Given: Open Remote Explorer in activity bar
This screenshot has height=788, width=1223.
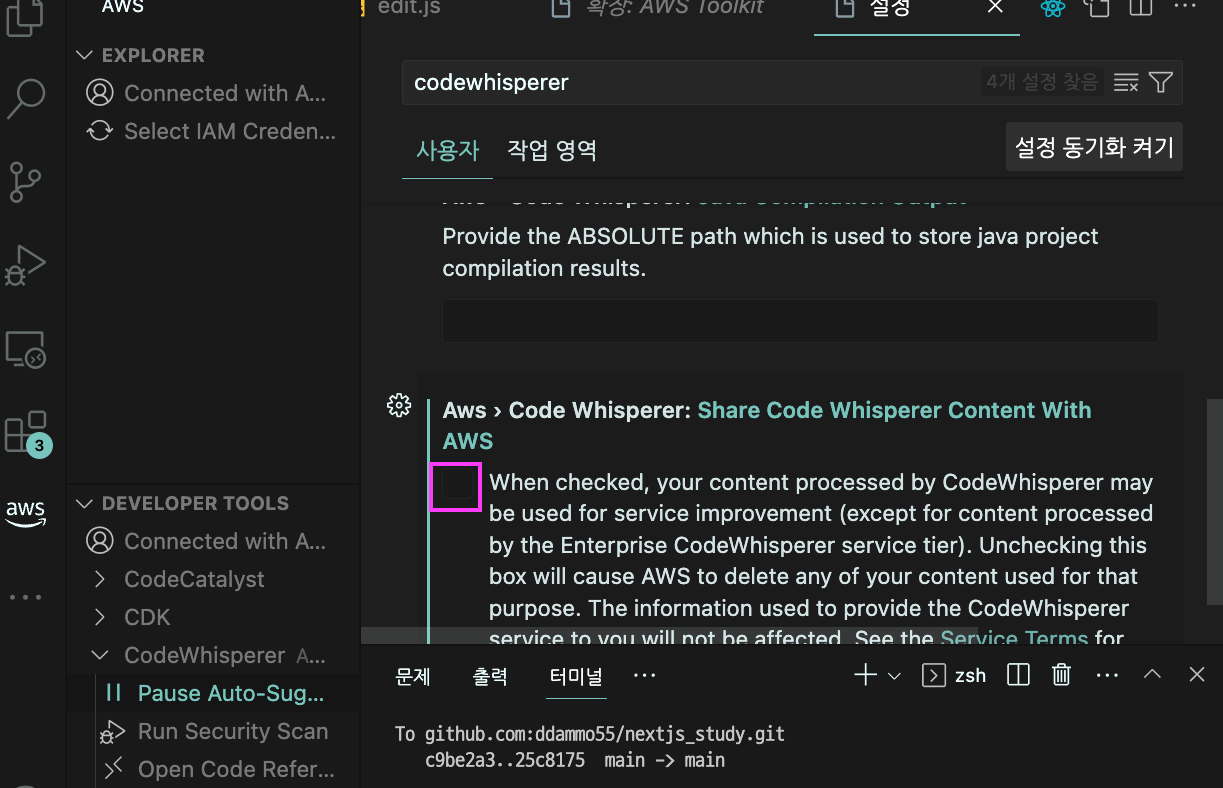Looking at the screenshot, I should [x=25, y=349].
